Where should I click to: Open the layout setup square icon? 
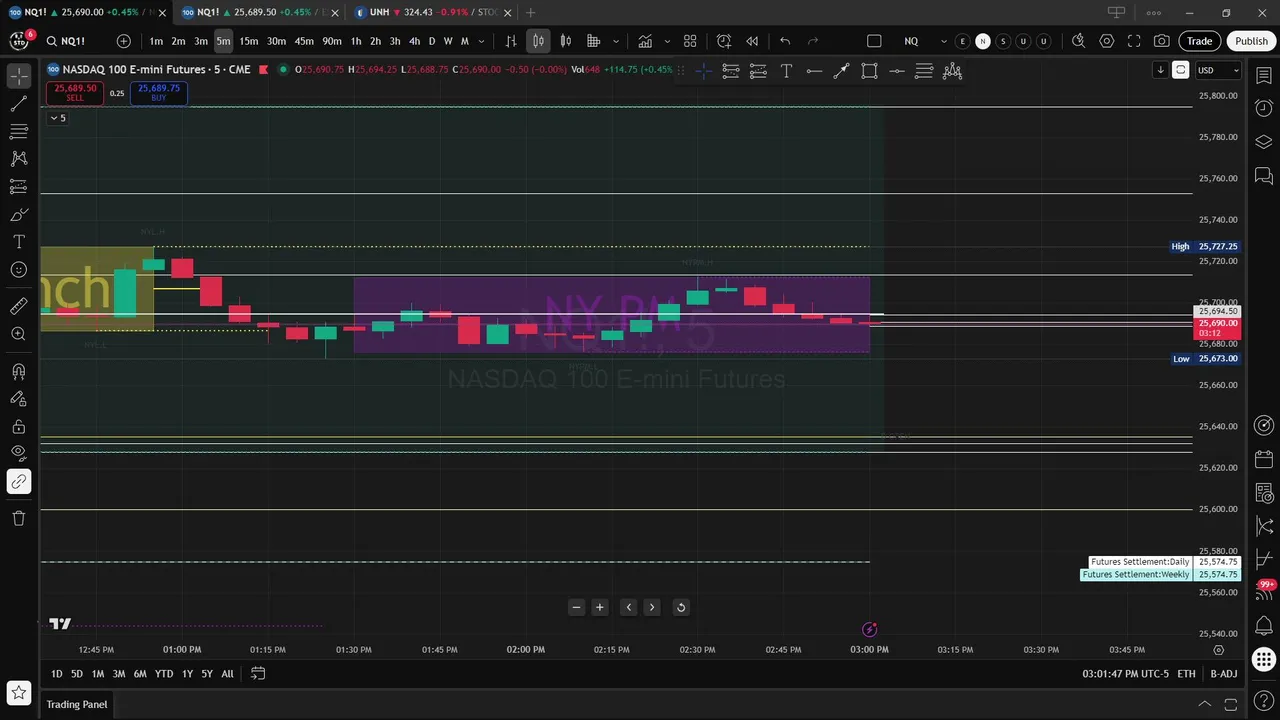tap(874, 41)
